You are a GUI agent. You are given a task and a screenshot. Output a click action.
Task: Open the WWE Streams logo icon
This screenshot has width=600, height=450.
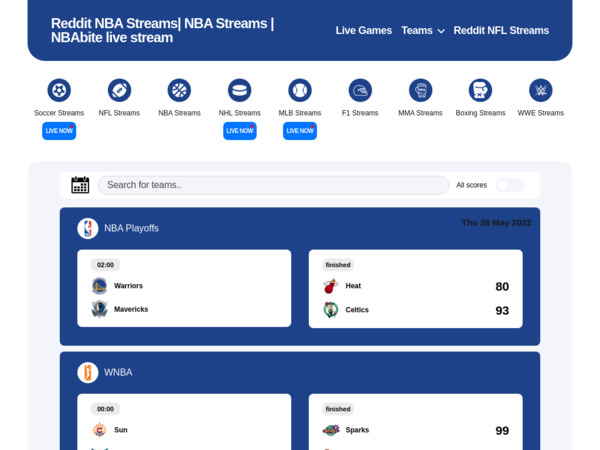pos(541,90)
